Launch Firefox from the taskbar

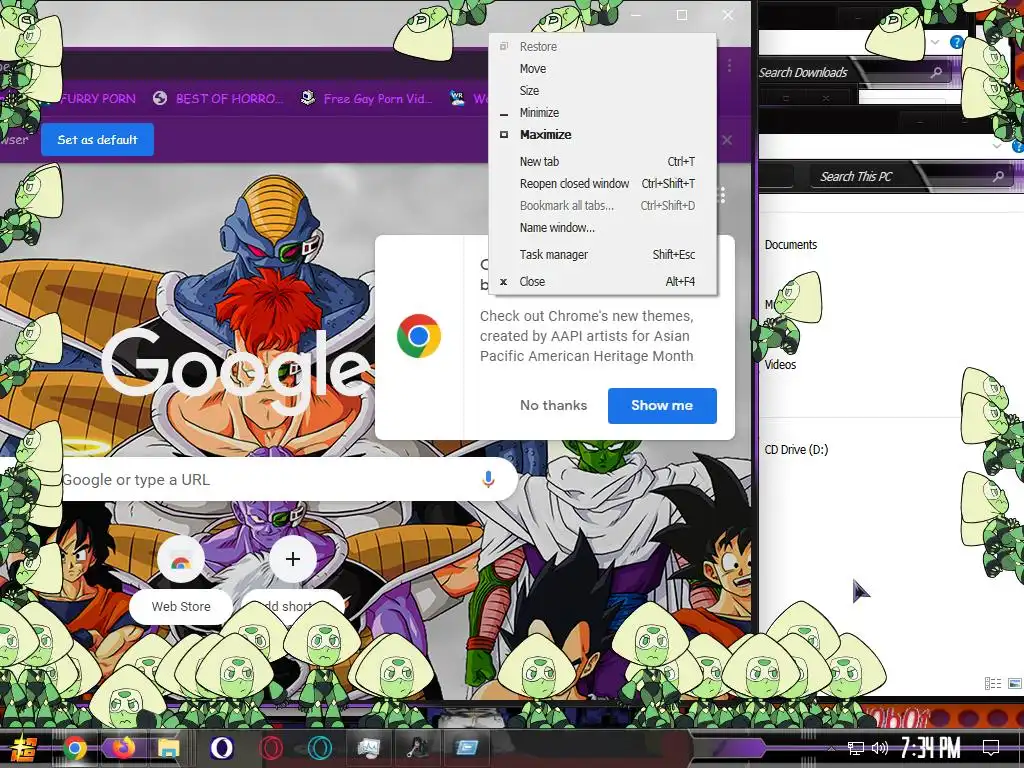122,747
